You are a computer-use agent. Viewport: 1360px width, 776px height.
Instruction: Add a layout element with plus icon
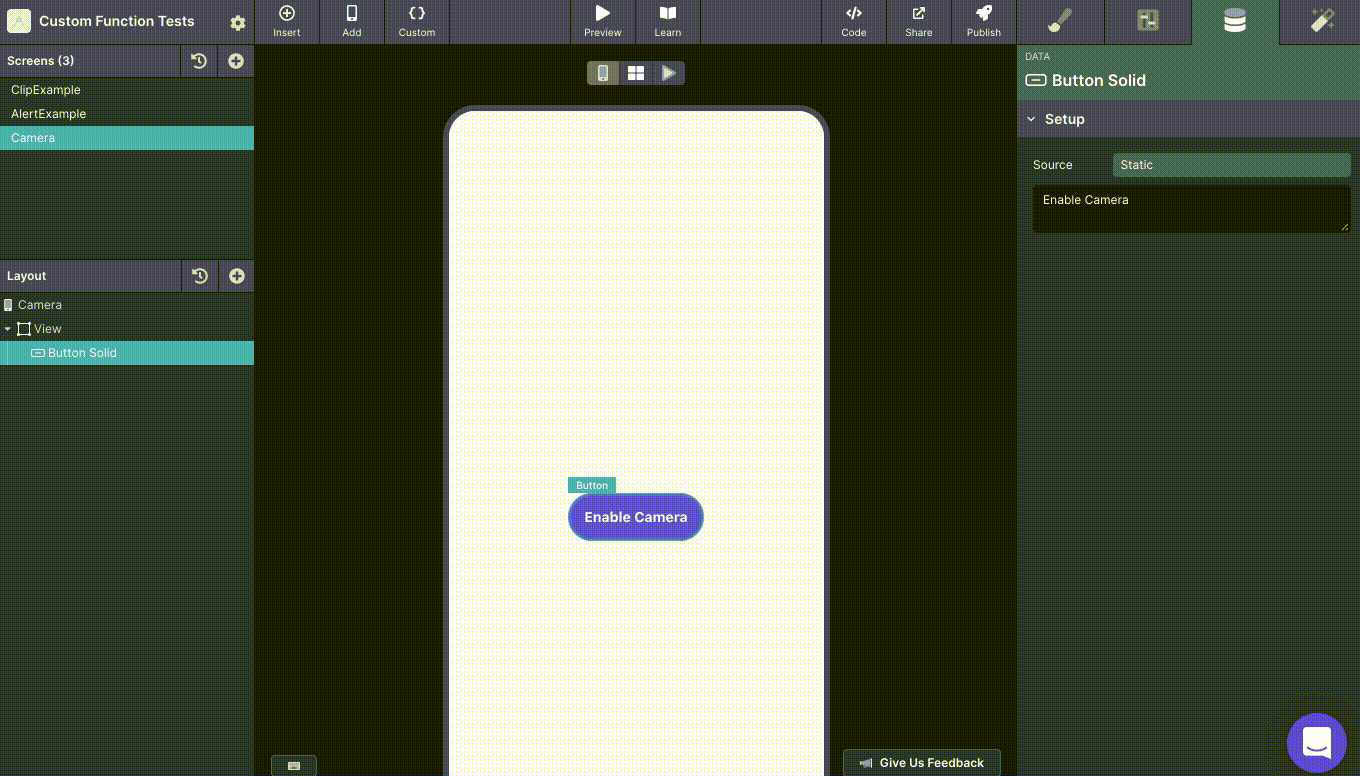click(x=236, y=276)
